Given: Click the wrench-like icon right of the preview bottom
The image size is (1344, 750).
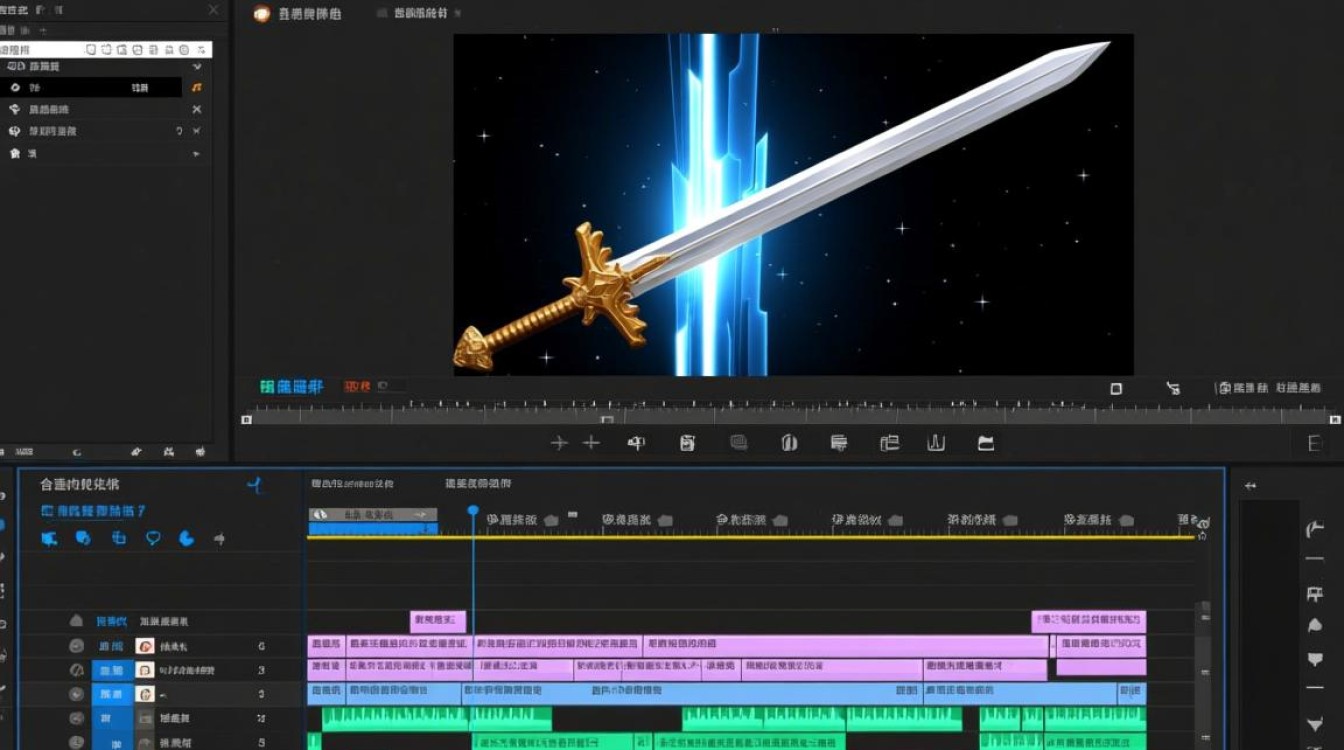Looking at the screenshot, I should point(1173,388).
